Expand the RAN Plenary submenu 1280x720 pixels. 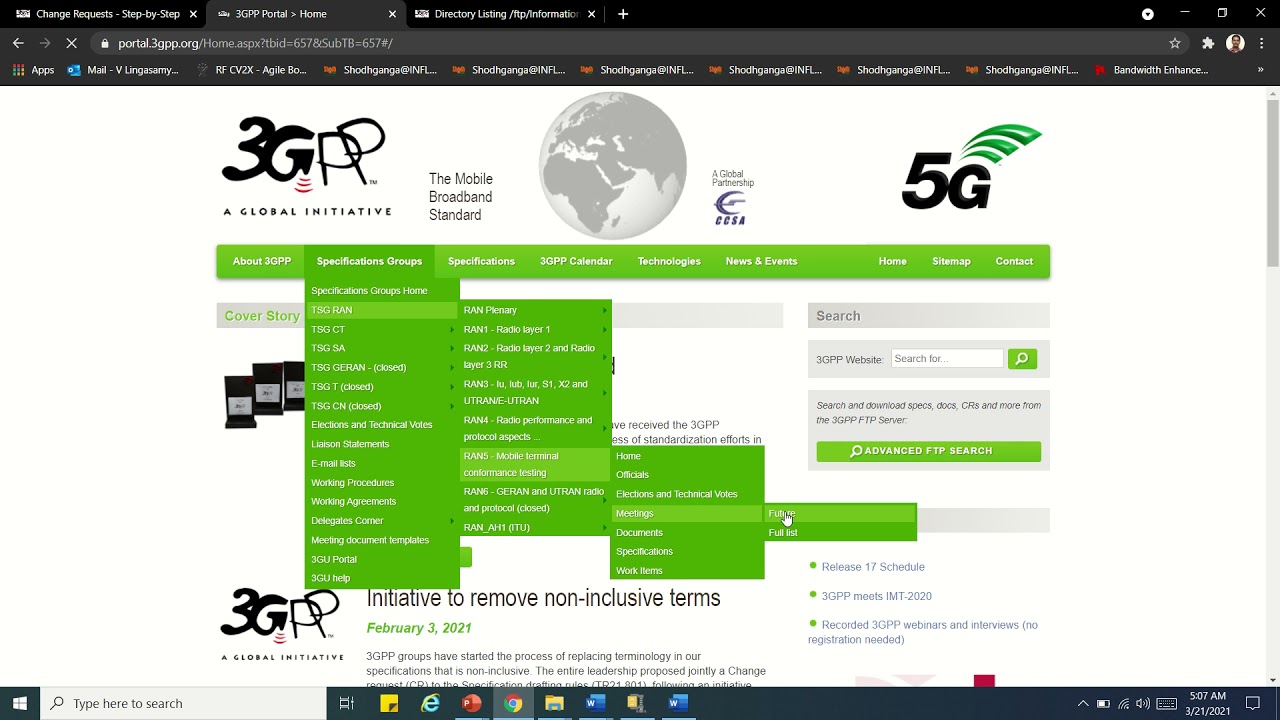coord(535,310)
